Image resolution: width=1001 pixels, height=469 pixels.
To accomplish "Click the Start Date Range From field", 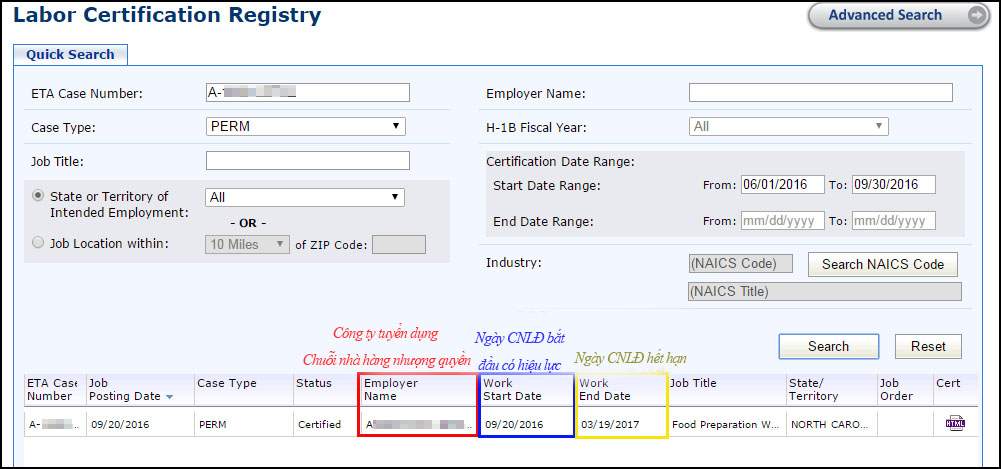I will point(782,185).
